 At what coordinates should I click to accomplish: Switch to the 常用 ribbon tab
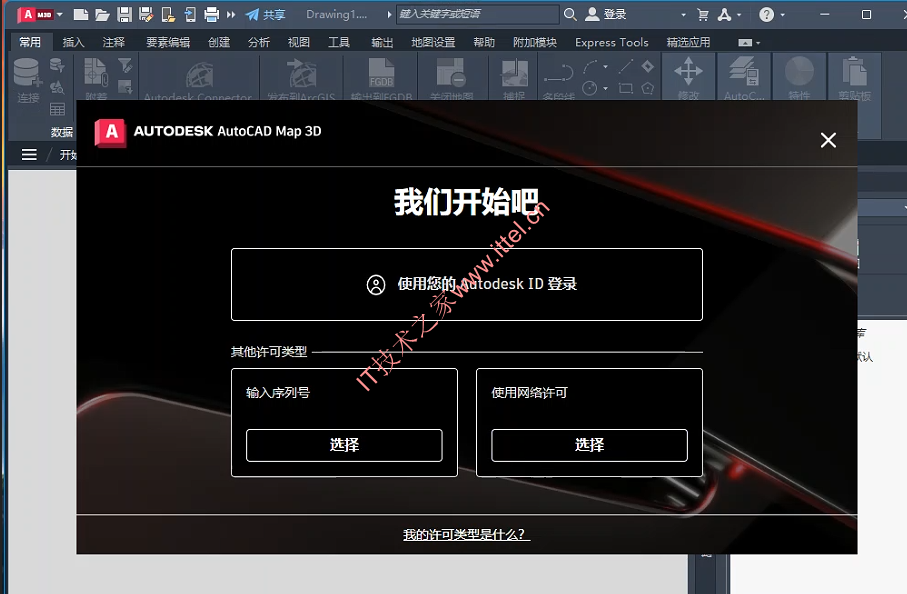30,42
